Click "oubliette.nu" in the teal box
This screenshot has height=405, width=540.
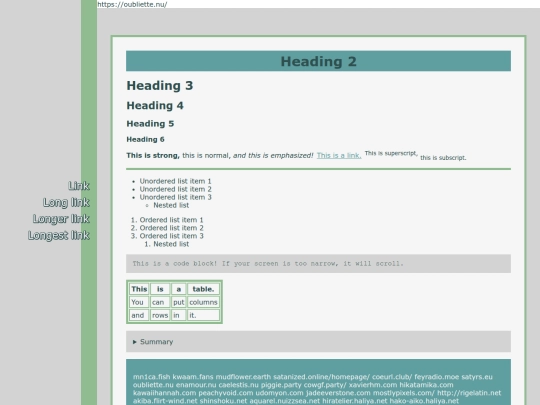pos(153,385)
